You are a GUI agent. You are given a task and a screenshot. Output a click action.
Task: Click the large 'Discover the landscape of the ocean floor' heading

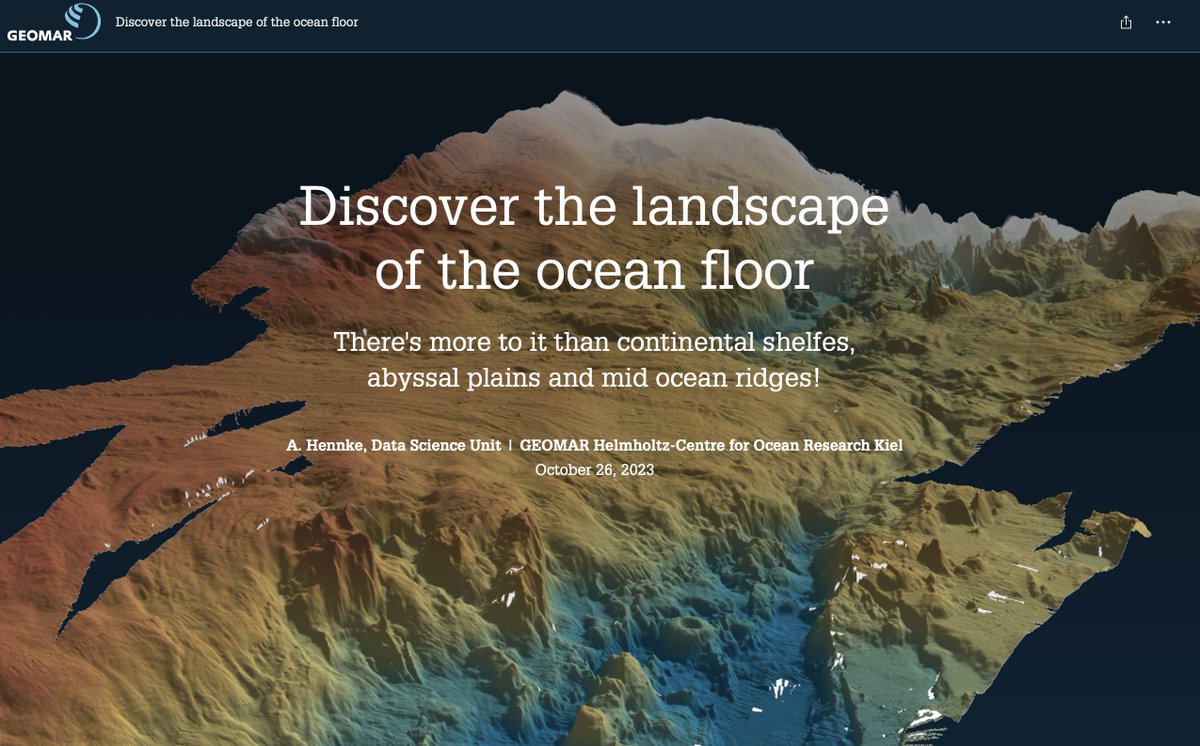(x=594, y=238)
